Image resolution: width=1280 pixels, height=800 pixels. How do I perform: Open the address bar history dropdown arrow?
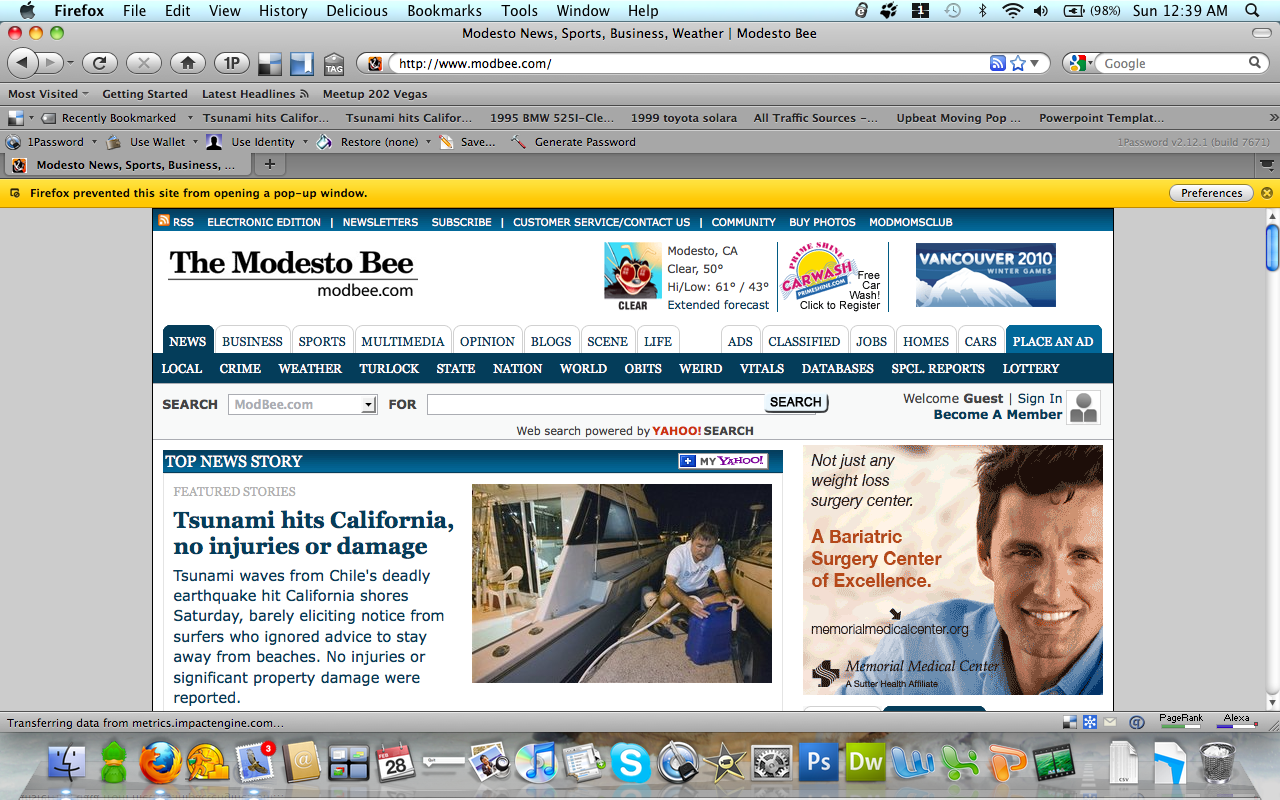[1035, 63]
